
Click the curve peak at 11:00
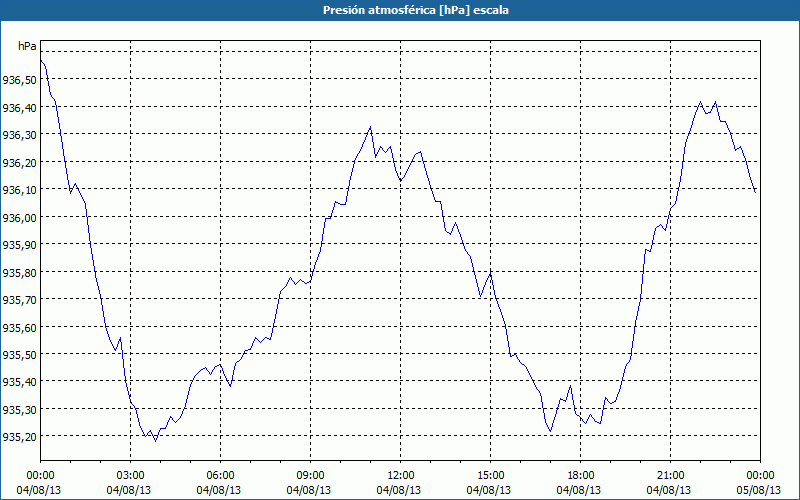click(370, 127)
